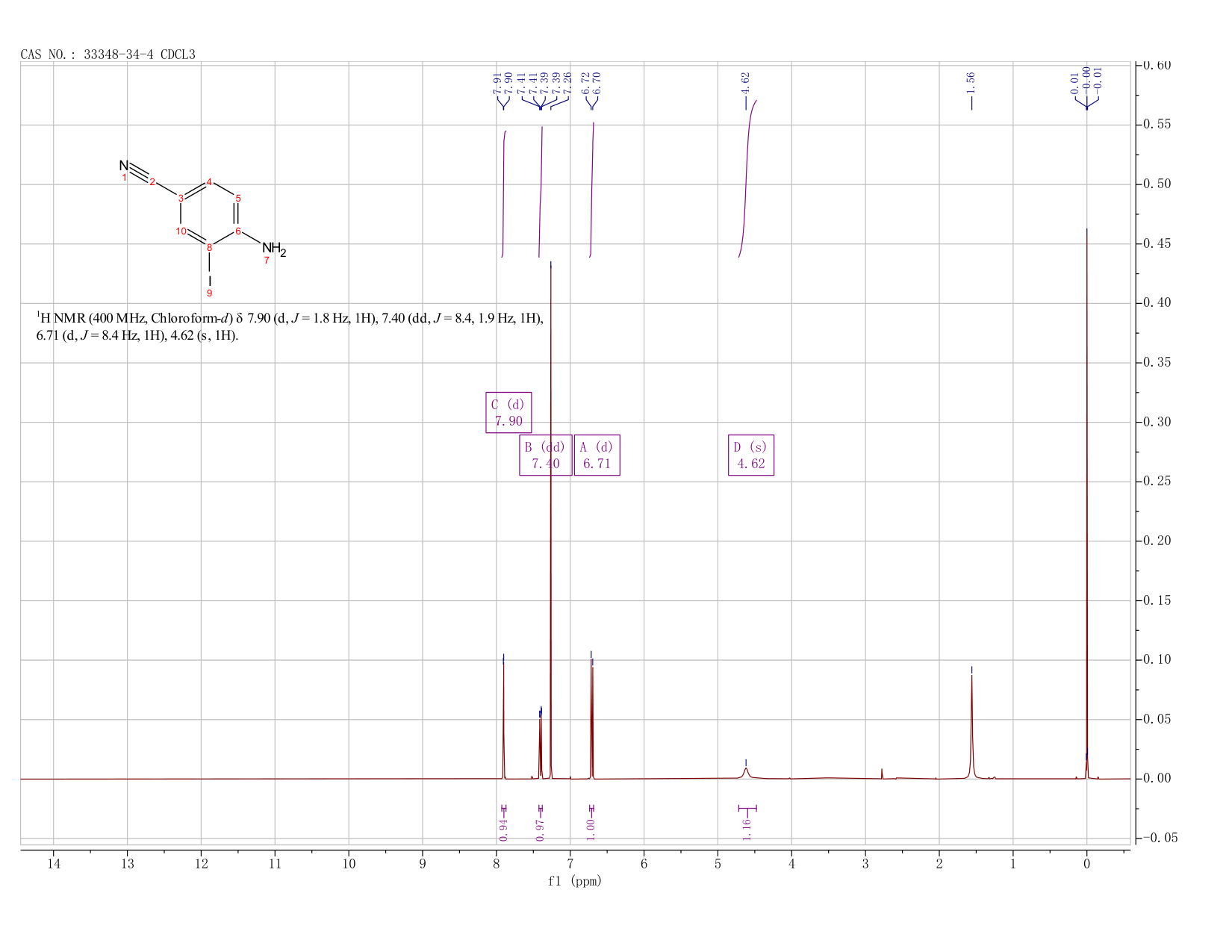Click the 0.30 intensity axis label

(1157, 422)
